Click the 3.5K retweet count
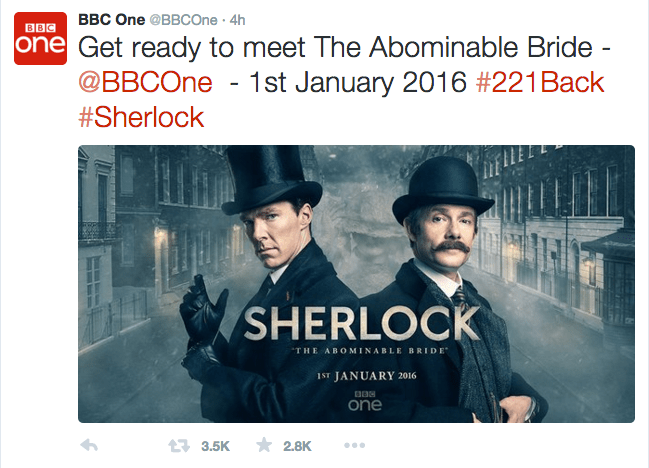The width and height of the screenshot is (649, 468). 215,446
